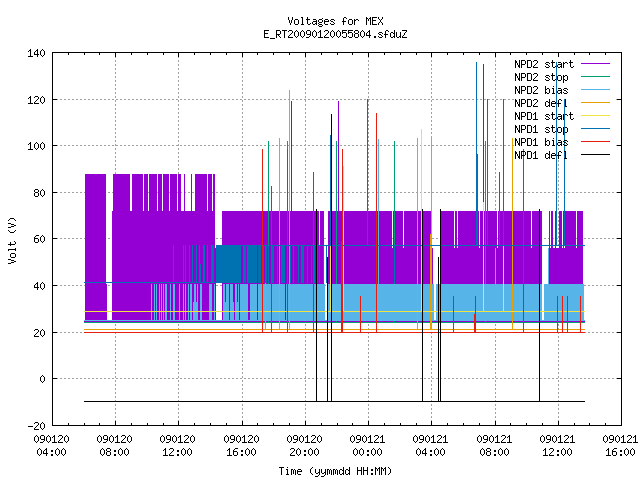Click the red NPD1 bias legend line

coord(596,142)
